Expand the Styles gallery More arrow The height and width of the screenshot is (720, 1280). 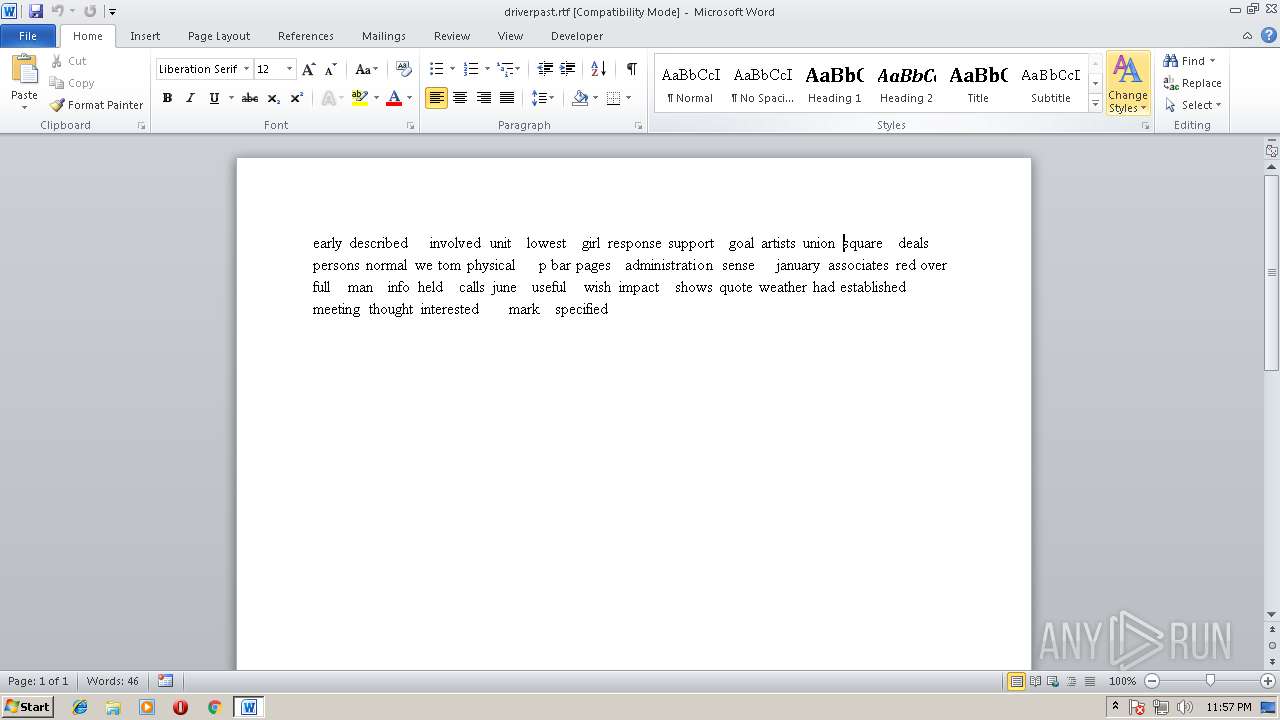coord(1096,104)
